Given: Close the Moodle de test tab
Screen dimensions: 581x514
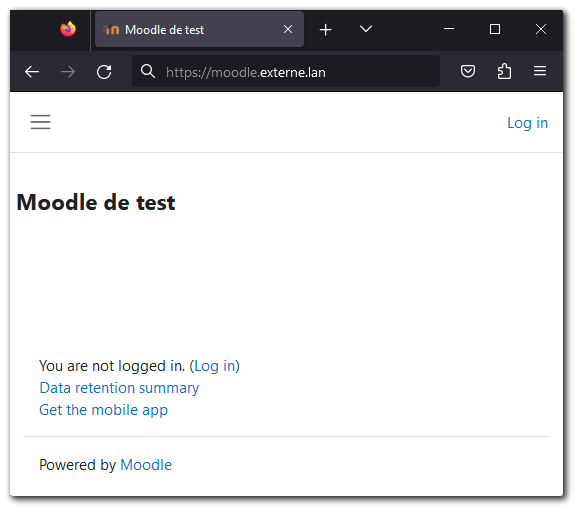Looking at the screenshot, I should pos(288,29).
